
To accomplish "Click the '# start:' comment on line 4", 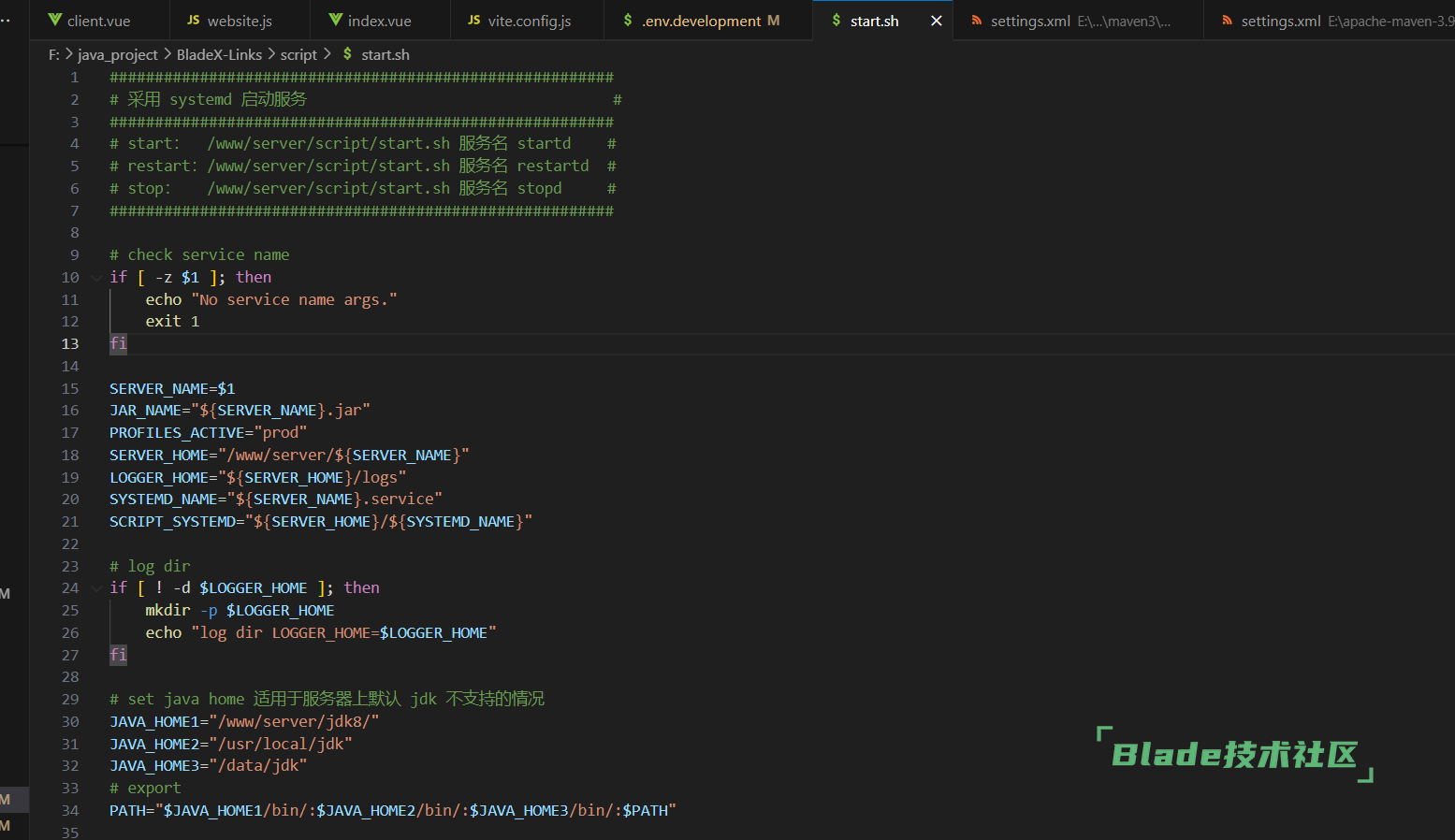I will [362, 144].
